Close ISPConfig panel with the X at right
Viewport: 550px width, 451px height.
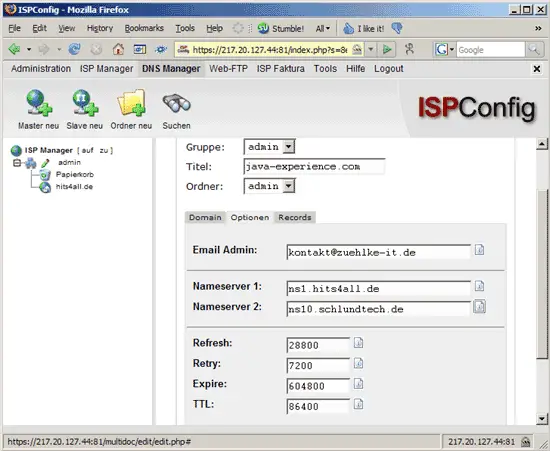tap(537, 69)
